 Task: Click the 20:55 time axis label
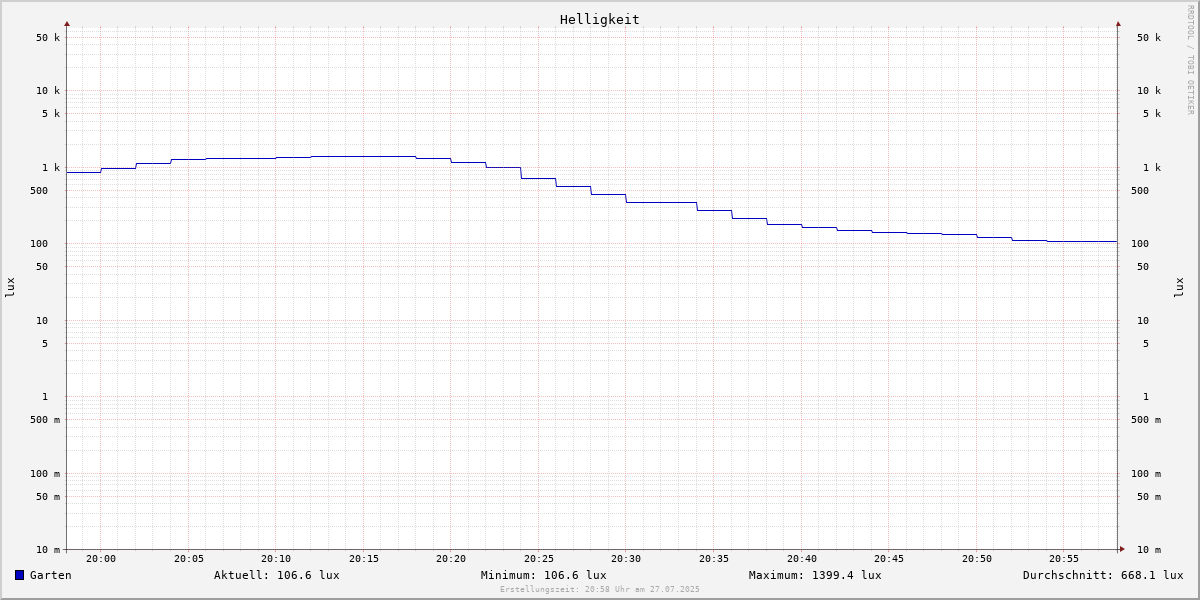click(x=1064, y=559)
